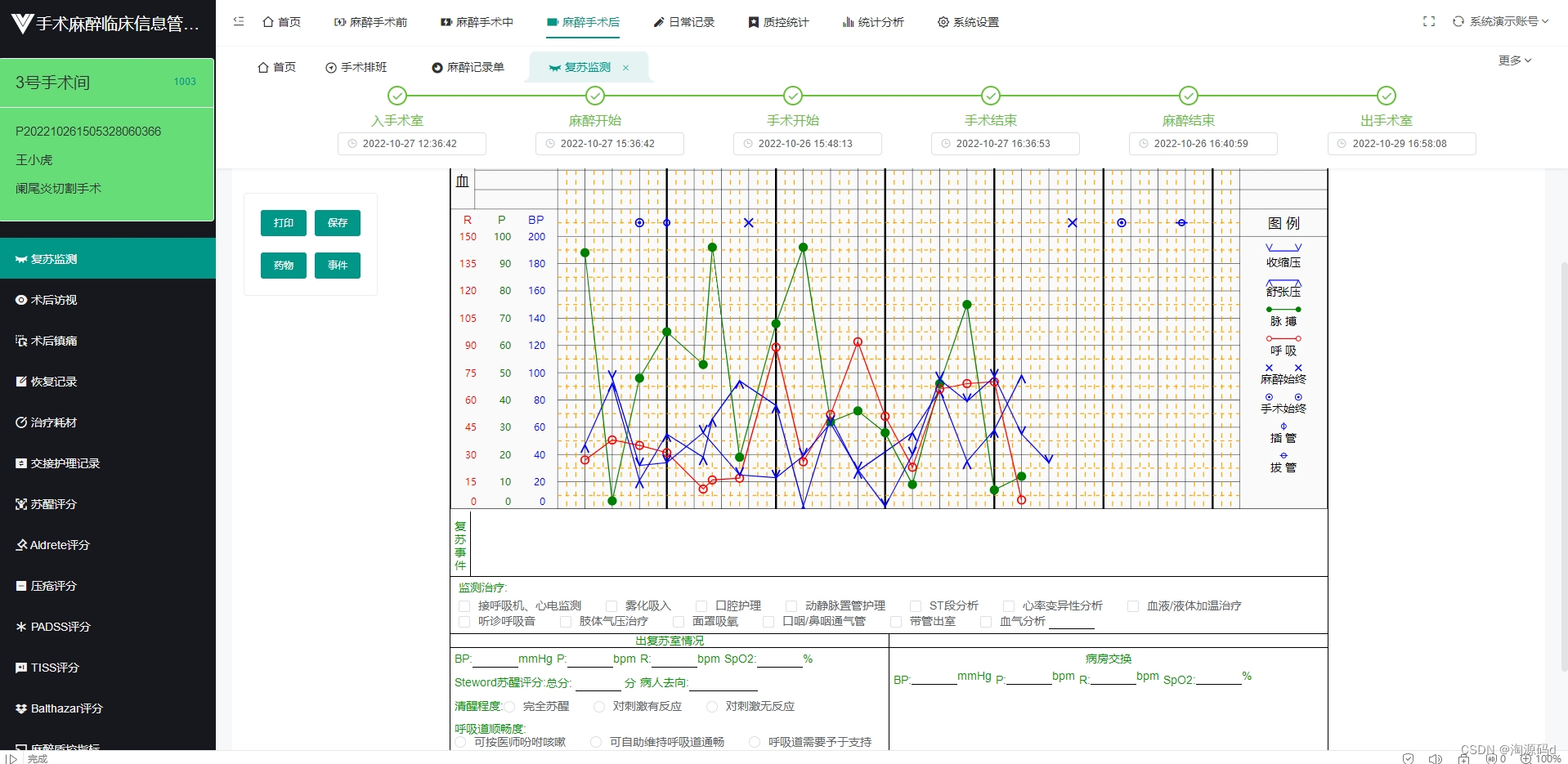Expand the 更多 tabs dropdown
This screenshot has width=1568, height=764.
coord(1515,60)
